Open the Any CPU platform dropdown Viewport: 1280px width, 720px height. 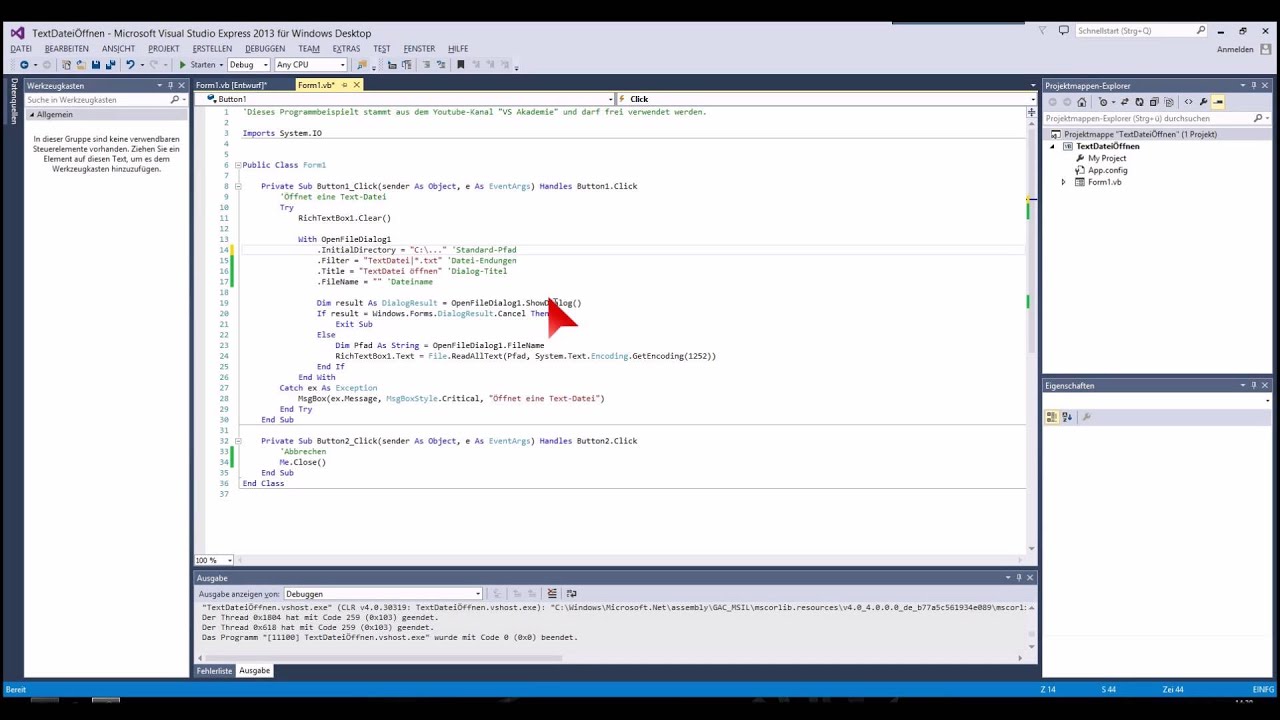(310, 65)
